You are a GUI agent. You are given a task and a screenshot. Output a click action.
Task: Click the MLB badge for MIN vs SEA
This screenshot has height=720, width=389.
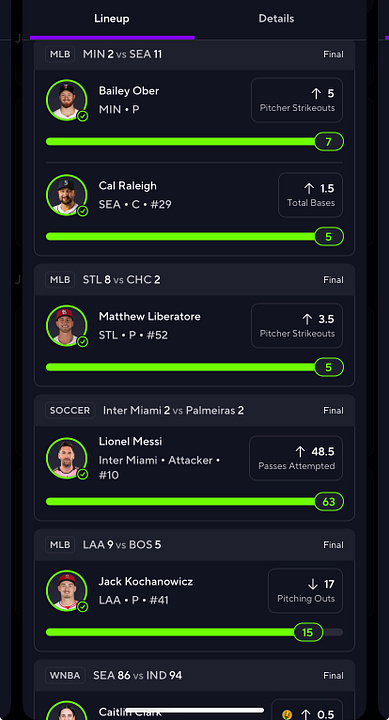pyautogui.click(x=60, y=54)
